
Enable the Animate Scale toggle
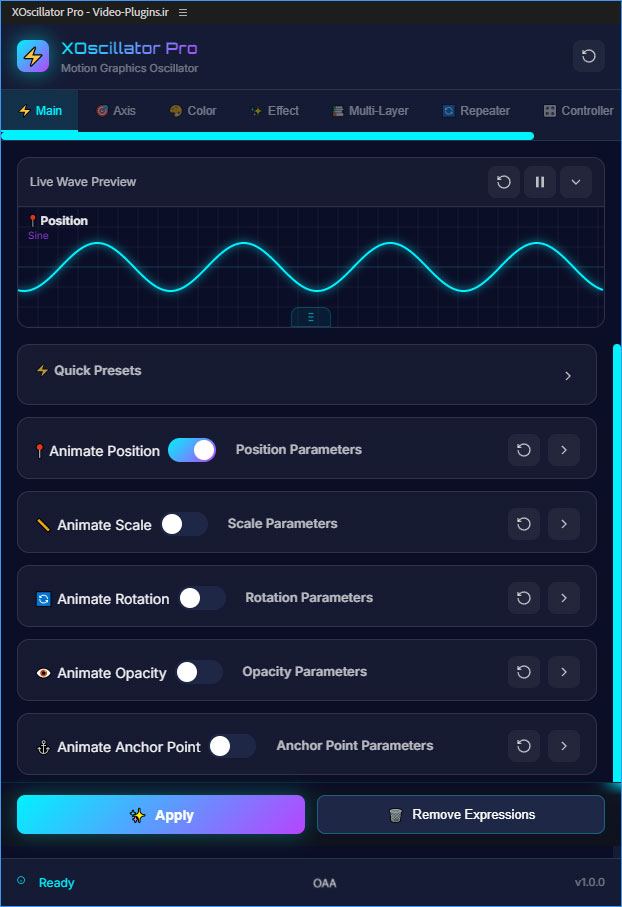tap(184, 524)
